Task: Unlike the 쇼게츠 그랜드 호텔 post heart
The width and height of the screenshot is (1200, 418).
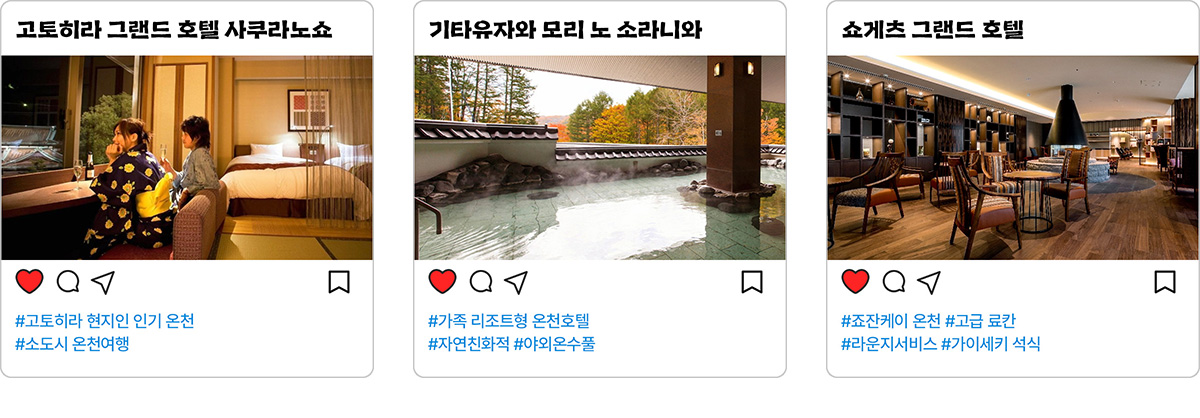Action: 855,282
